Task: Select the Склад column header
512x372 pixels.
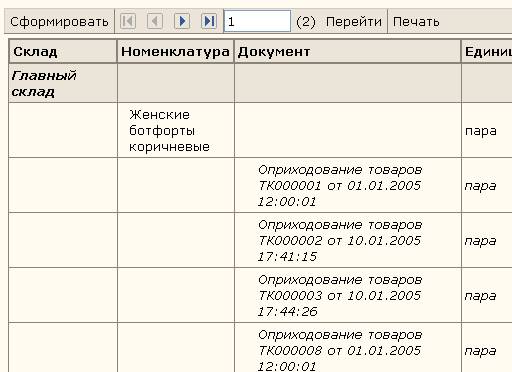Action: coord(63,51)
